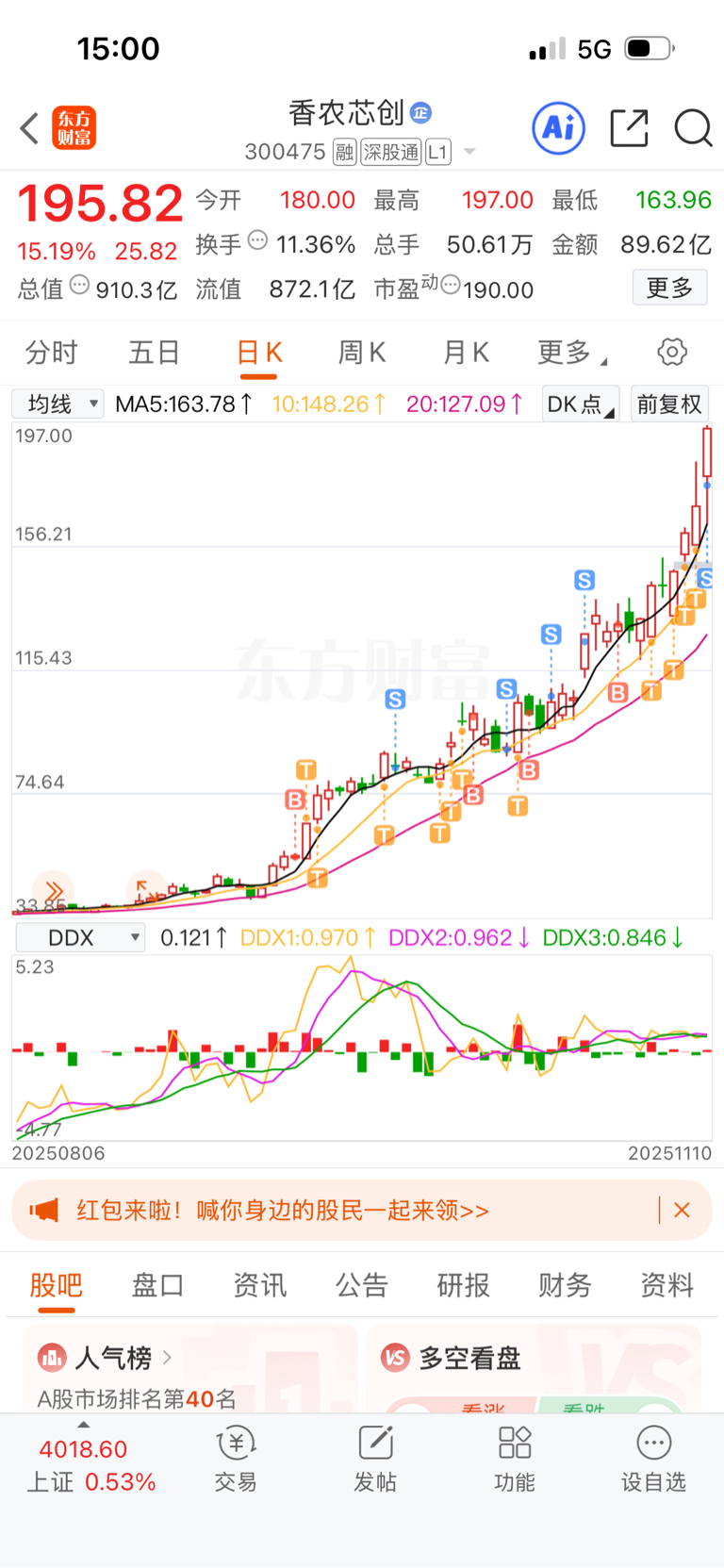Switch to the 五日 tab
This screenshot has height=1568, width=724.
pyautogui.click(x=155, y=353)
